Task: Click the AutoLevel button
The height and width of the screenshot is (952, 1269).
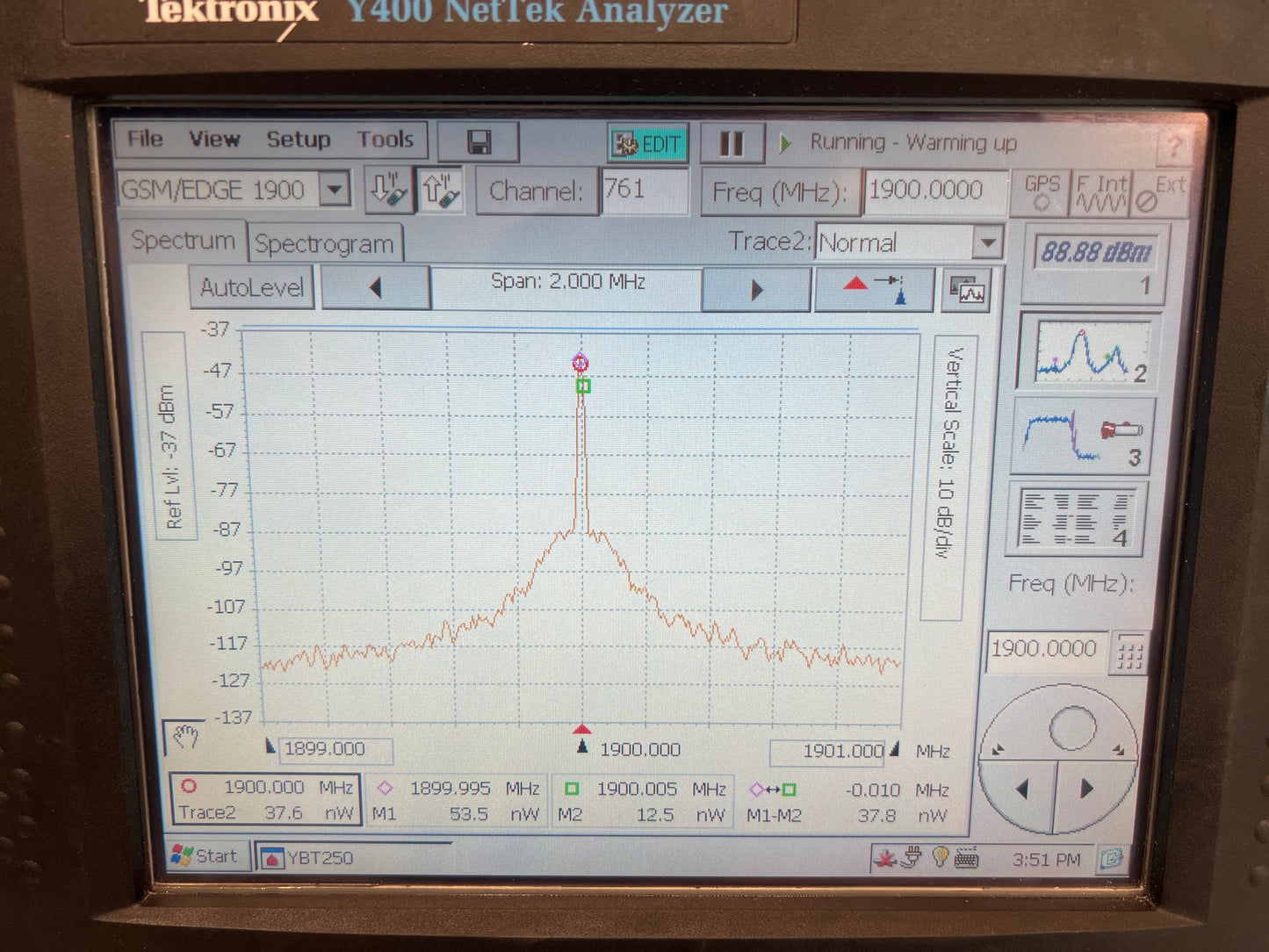Action: (252, 287)
